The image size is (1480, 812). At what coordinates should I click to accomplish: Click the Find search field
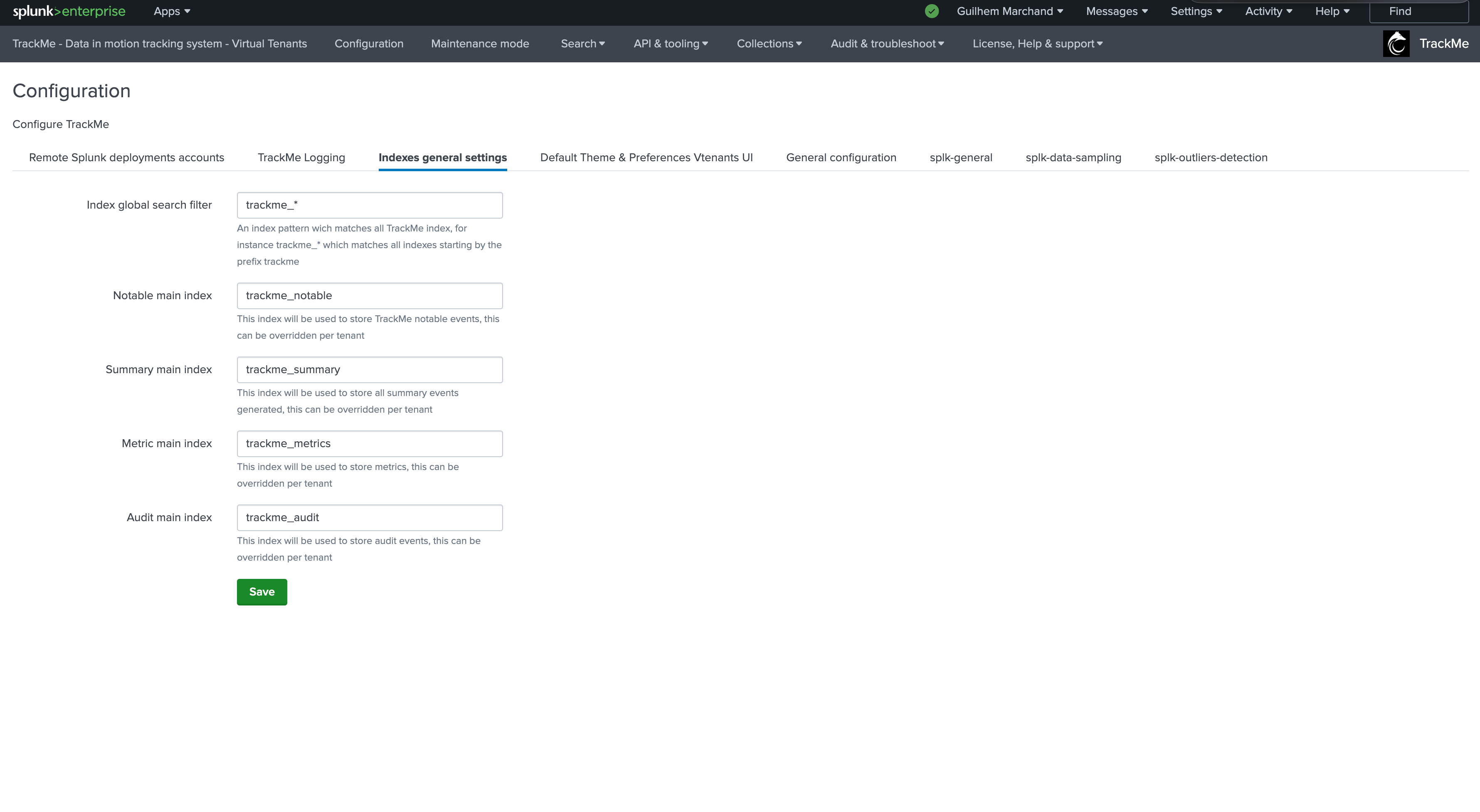pos(1418,12)
